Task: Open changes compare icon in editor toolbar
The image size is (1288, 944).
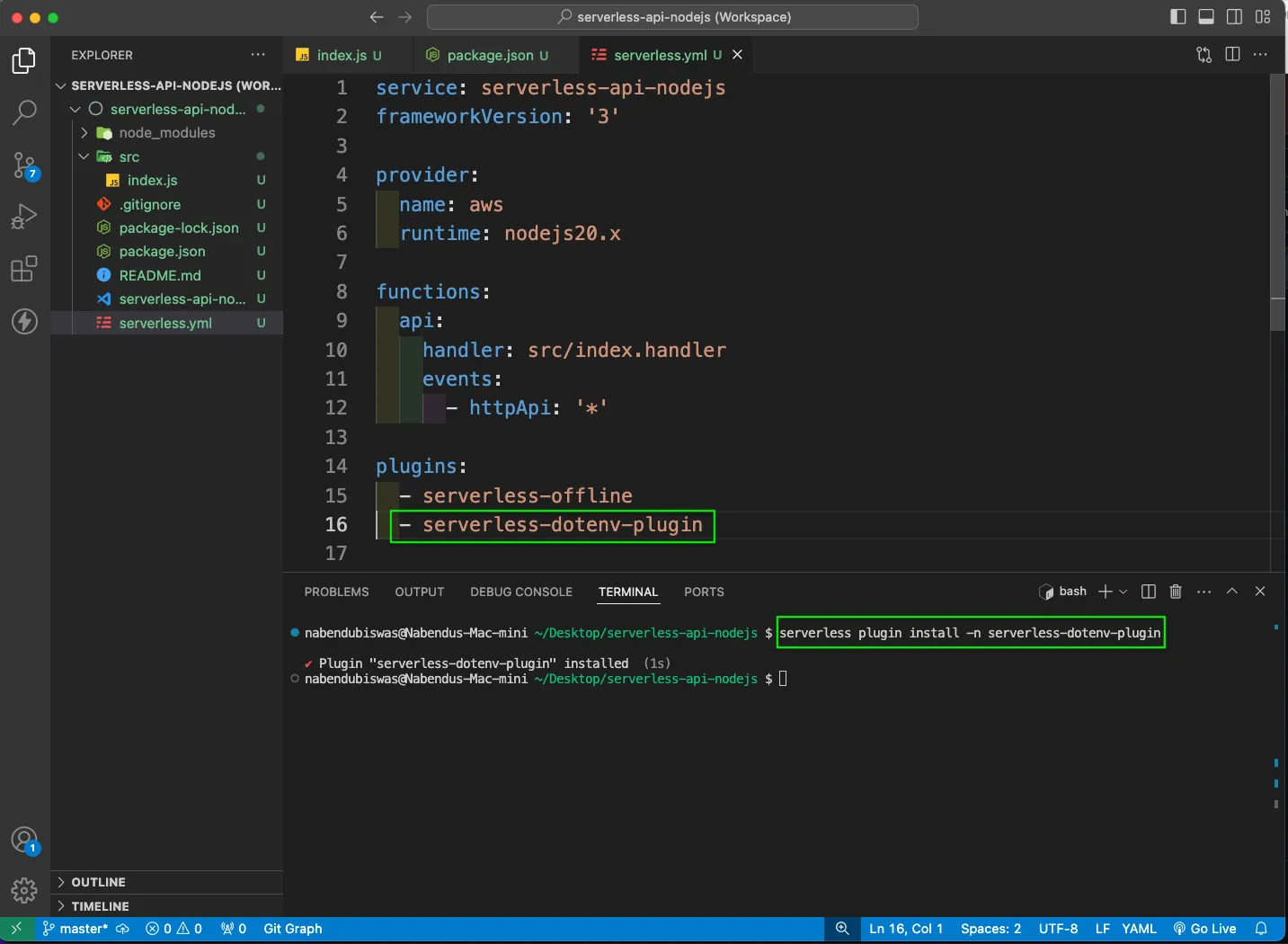Action: pyautogui.click(x=1204, y=55)
